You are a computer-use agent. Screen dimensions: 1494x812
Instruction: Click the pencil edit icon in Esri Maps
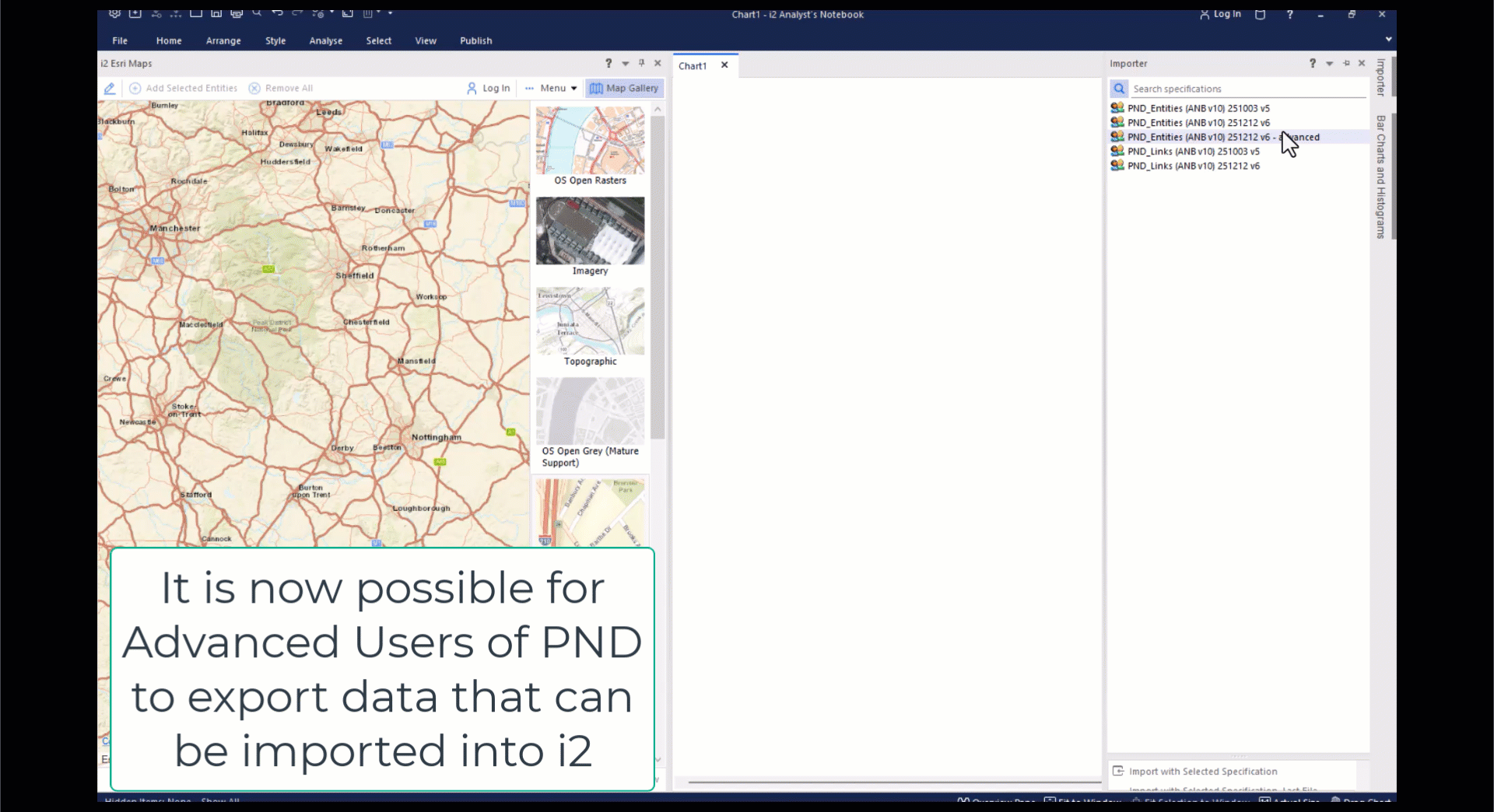coord(110,89)
